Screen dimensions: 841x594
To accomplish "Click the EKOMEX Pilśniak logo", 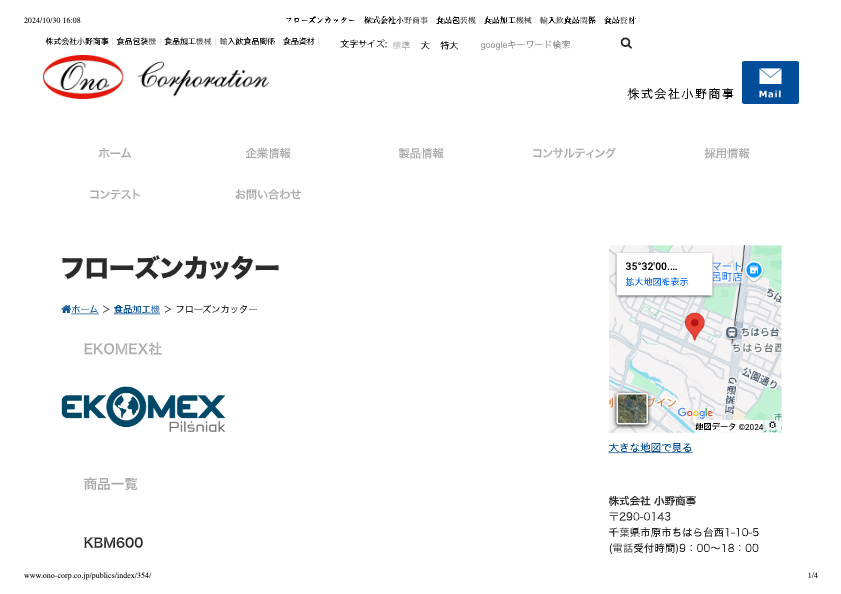I will 143,410.
